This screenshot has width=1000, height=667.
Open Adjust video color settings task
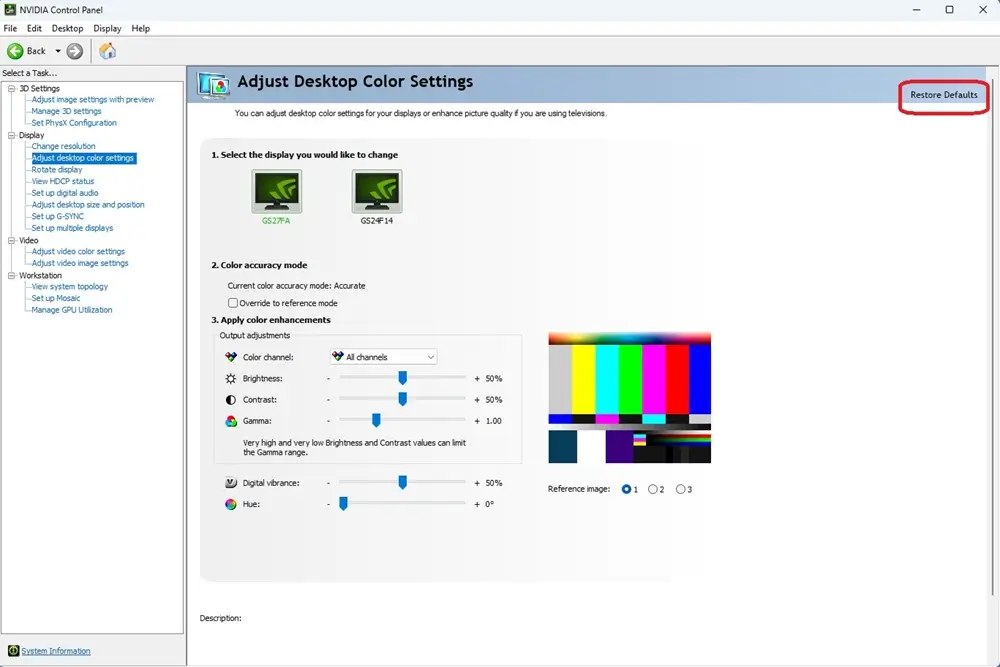point(78,251)
